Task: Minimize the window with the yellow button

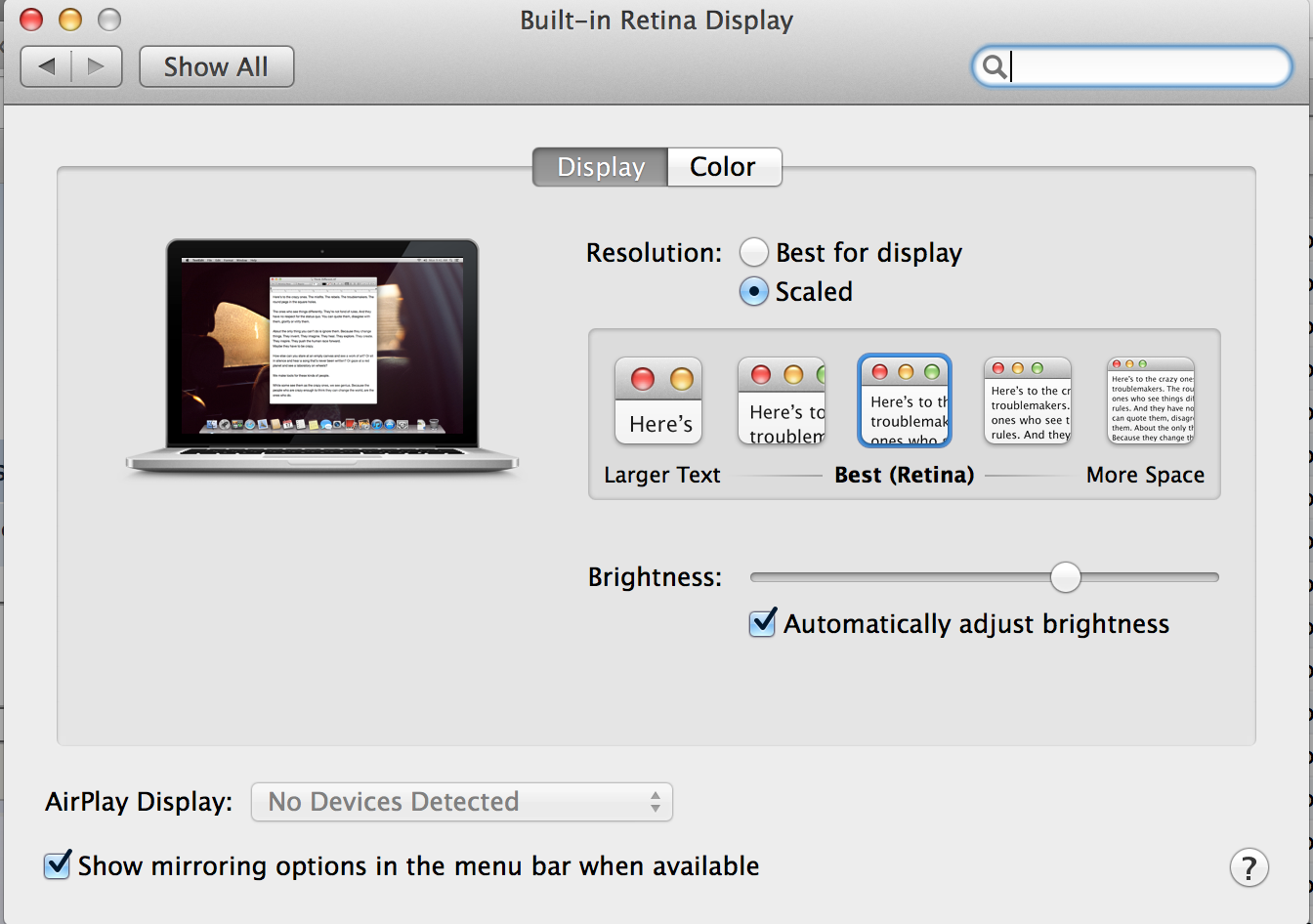Action: pos(70,19)
